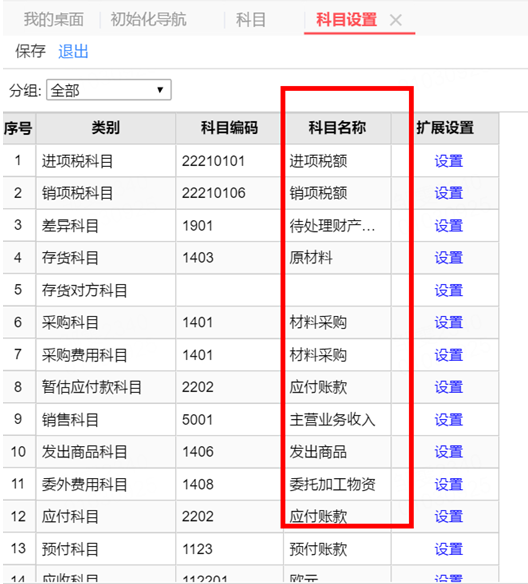The height and width of the screenshot is (584, 528).
Task: Click the 保存 button
Action: 30,51
